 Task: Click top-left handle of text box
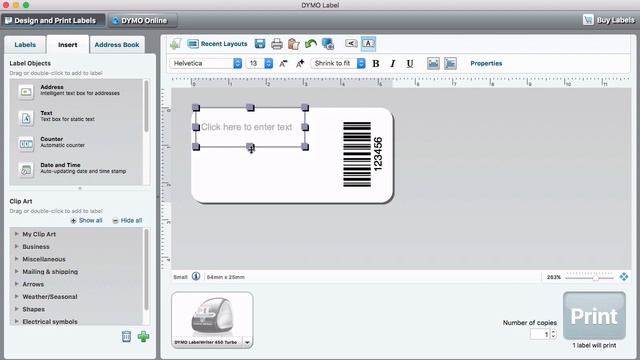[196, 108]
